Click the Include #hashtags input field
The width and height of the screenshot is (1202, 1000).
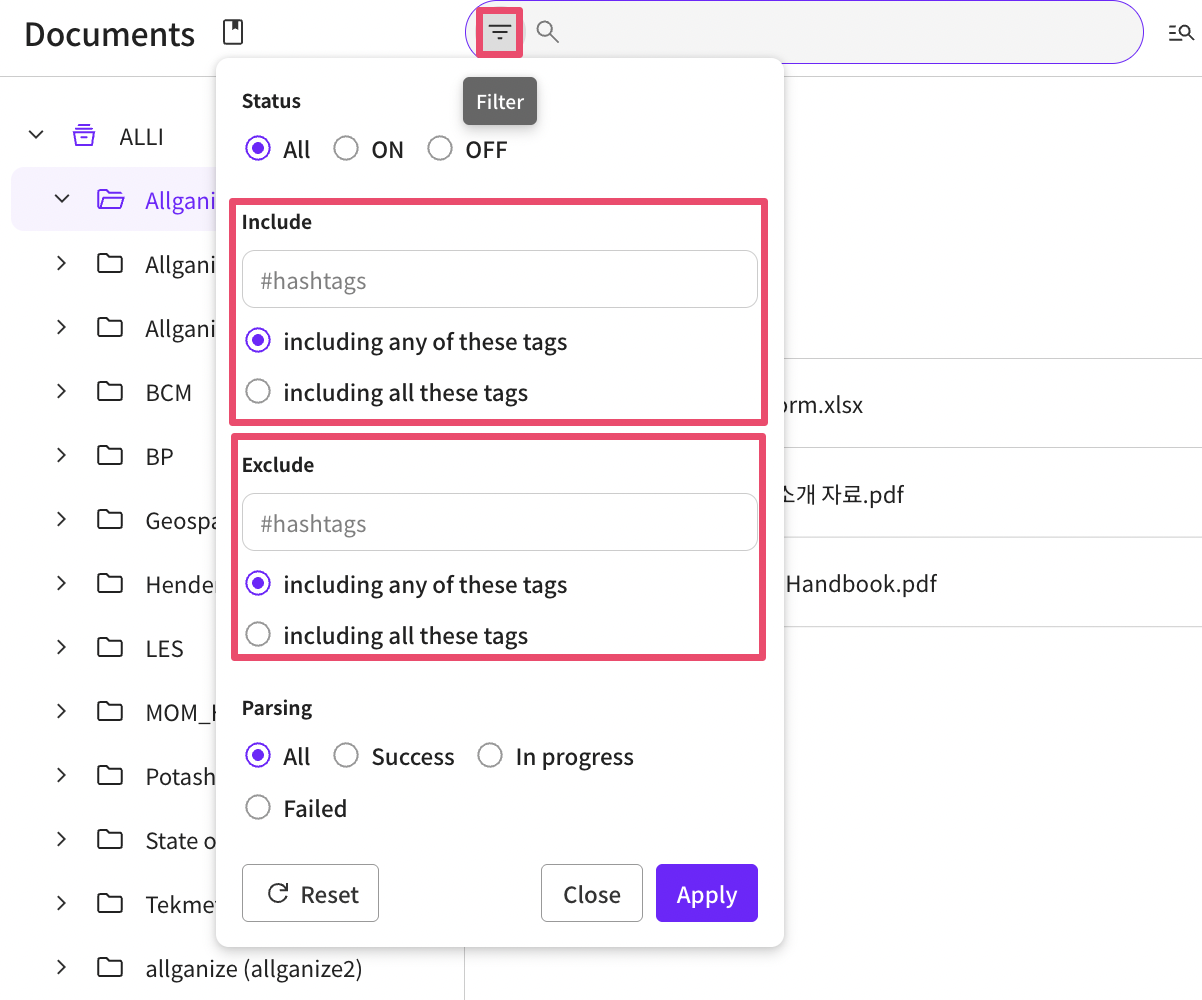point(499,280)
